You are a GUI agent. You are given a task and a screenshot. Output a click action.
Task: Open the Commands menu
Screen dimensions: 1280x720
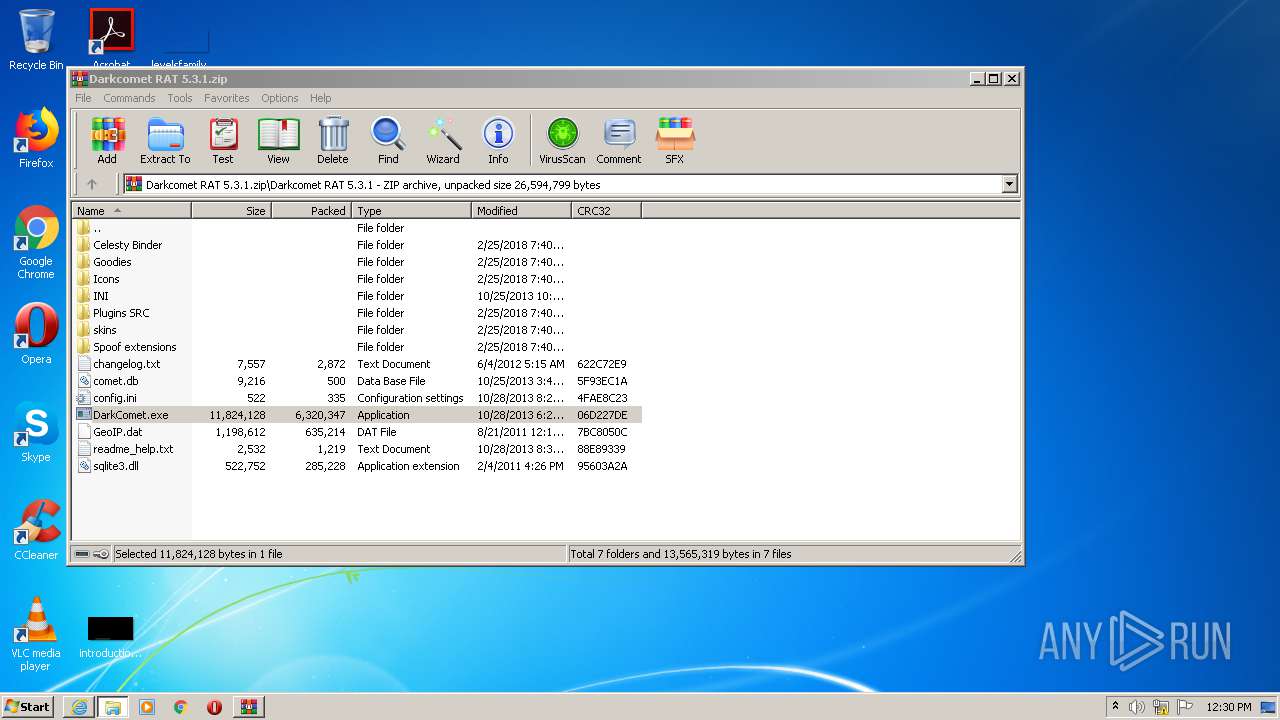pyautogui.click(x=129, y=98)
